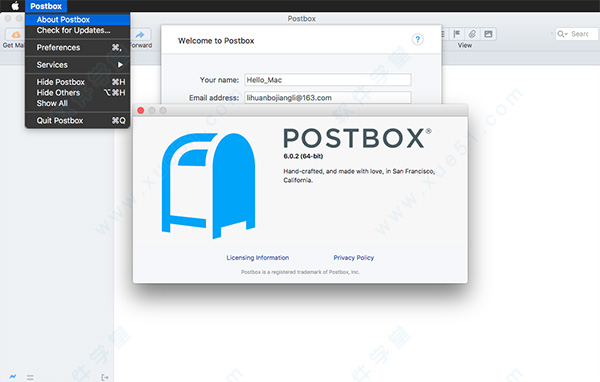
Task: Click the attachment paperclip view icon
Action: (x=472, y=34)
